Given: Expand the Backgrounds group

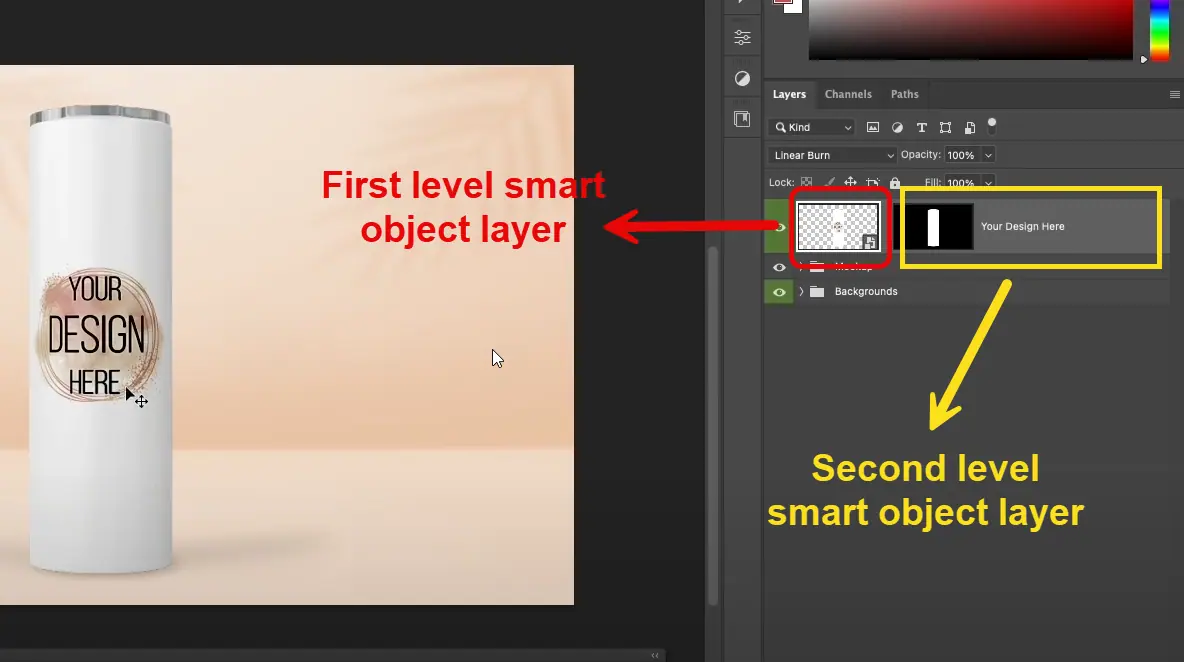Looking at the screenshot, I should tap(801, 292).
